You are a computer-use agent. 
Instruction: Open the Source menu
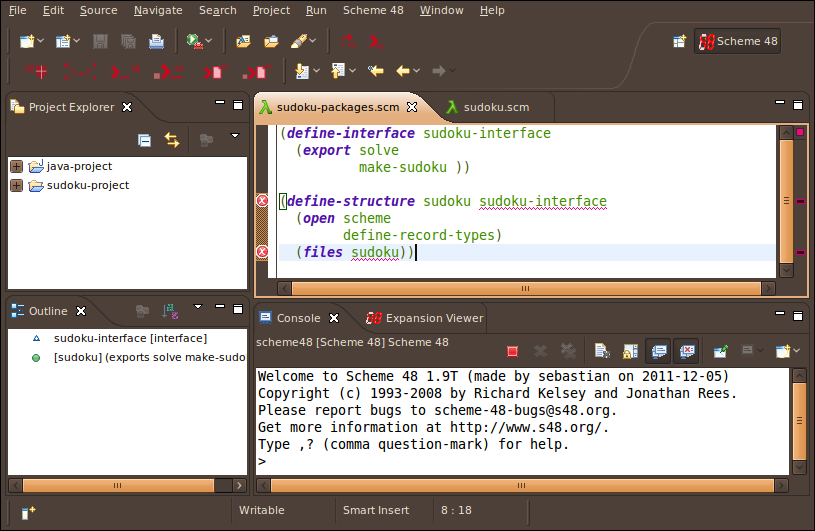coord(99,10)
